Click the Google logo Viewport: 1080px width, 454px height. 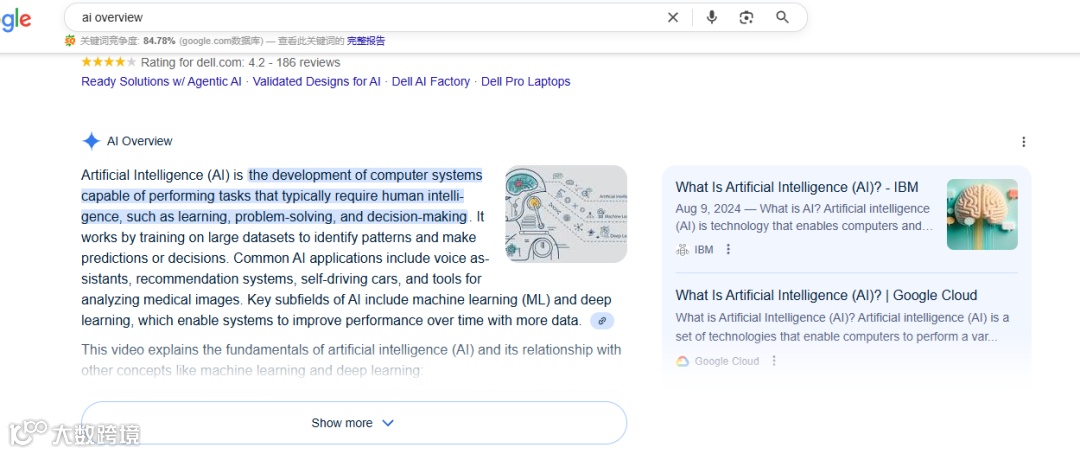[x=15, y=19]
